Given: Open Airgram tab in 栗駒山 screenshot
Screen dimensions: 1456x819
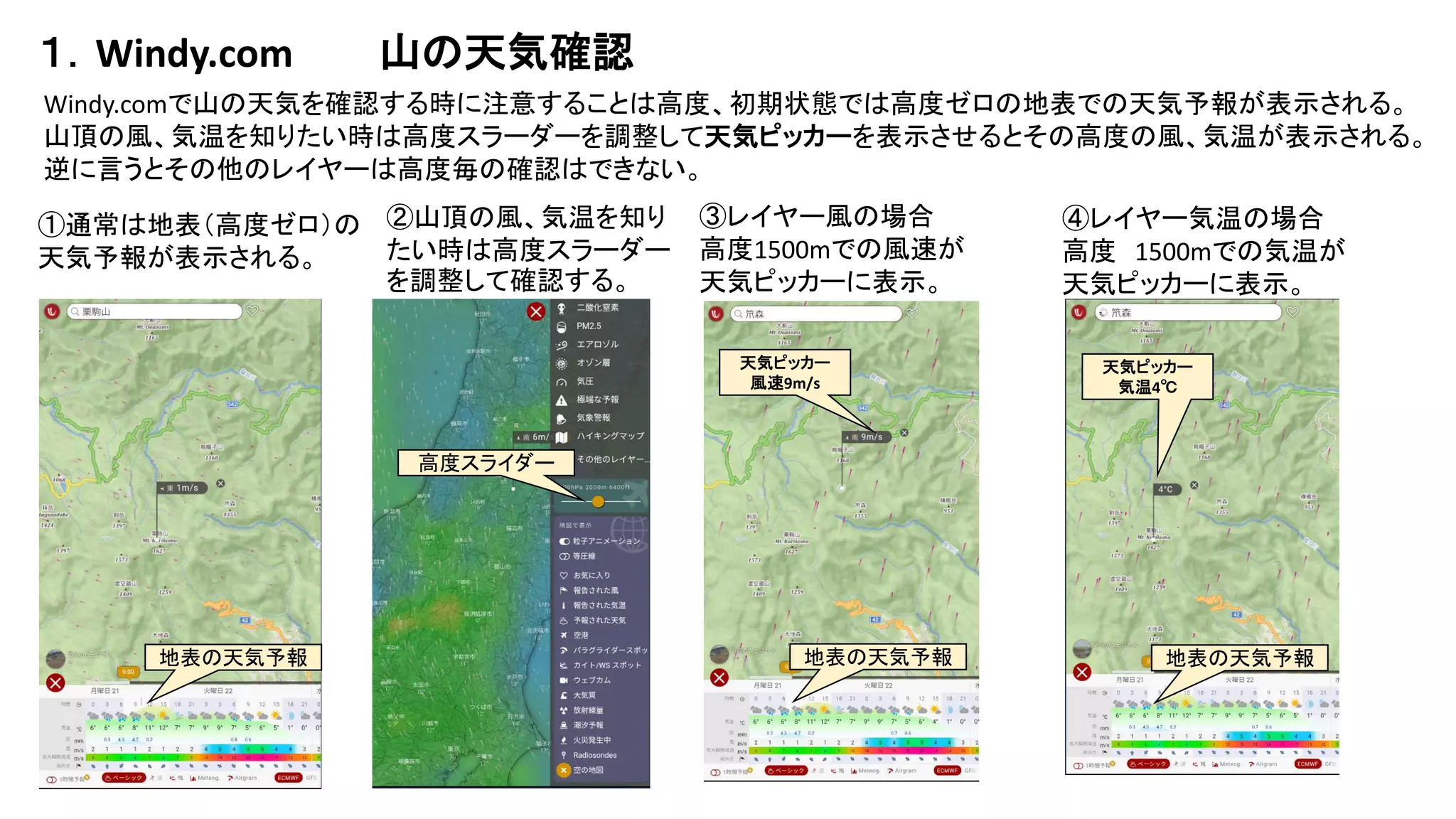Looking at the screenshot, I should click(x=242, y=778).
